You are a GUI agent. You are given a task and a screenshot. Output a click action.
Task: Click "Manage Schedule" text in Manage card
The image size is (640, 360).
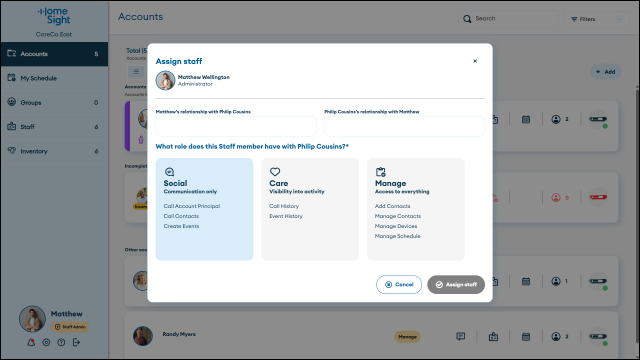(398, 236)
